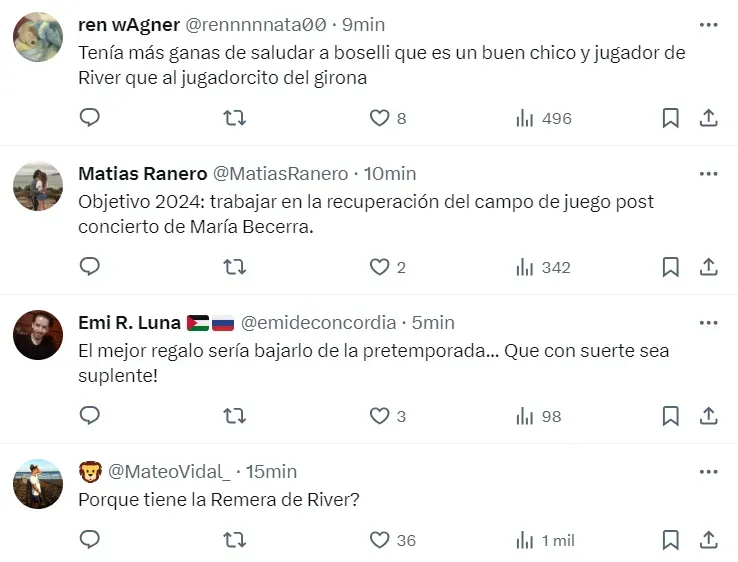Like Matias Ranero's tweet with 2 likes
The width and height of the screenshot is (738, 562).
(379, 267)
